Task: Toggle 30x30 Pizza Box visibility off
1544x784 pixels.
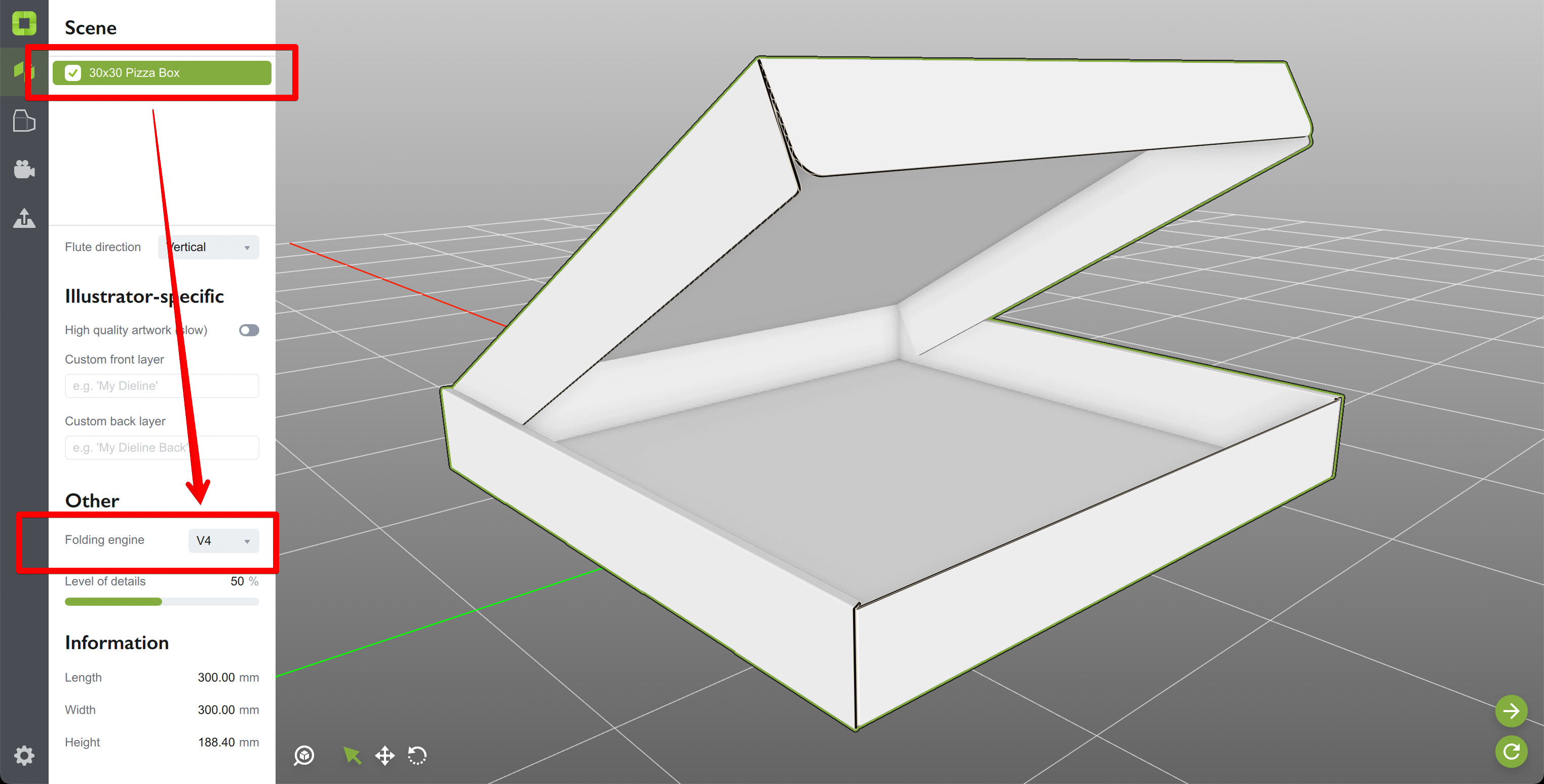Action: pos(73,72)
